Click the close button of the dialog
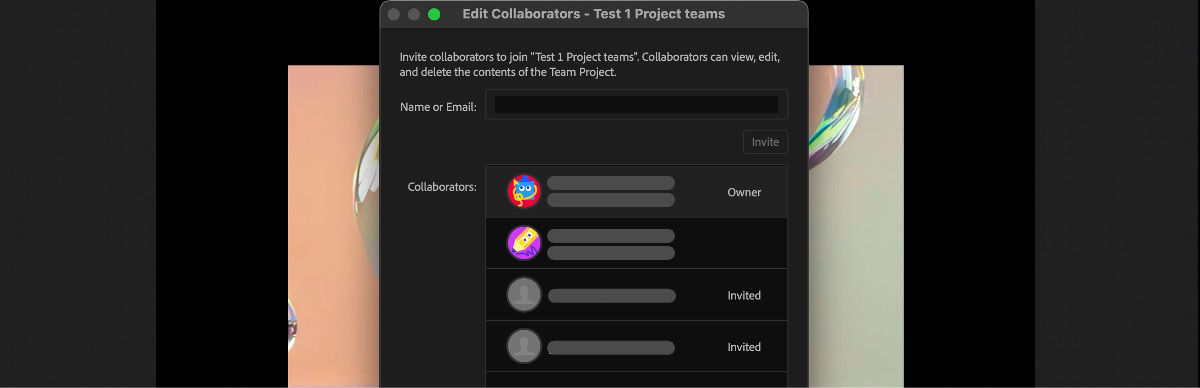This screenshot has width=1200, height=388. [394, 14]
